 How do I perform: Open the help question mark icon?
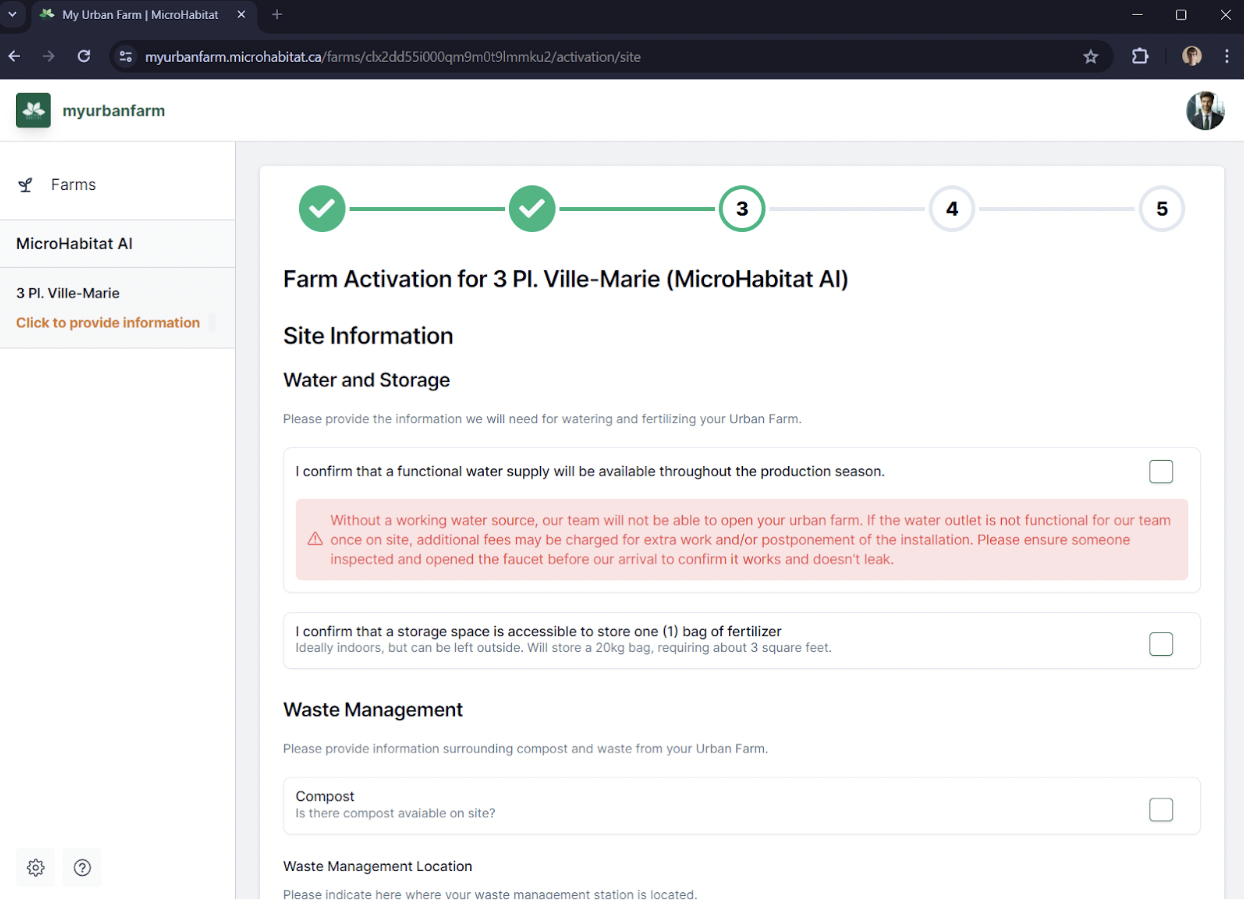coord(83,867)
